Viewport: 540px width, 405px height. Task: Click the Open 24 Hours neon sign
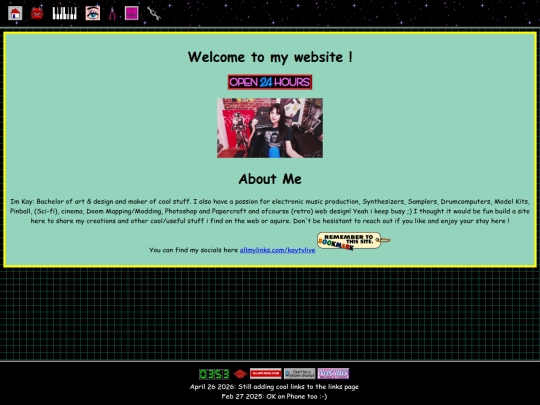coord(270,82)
